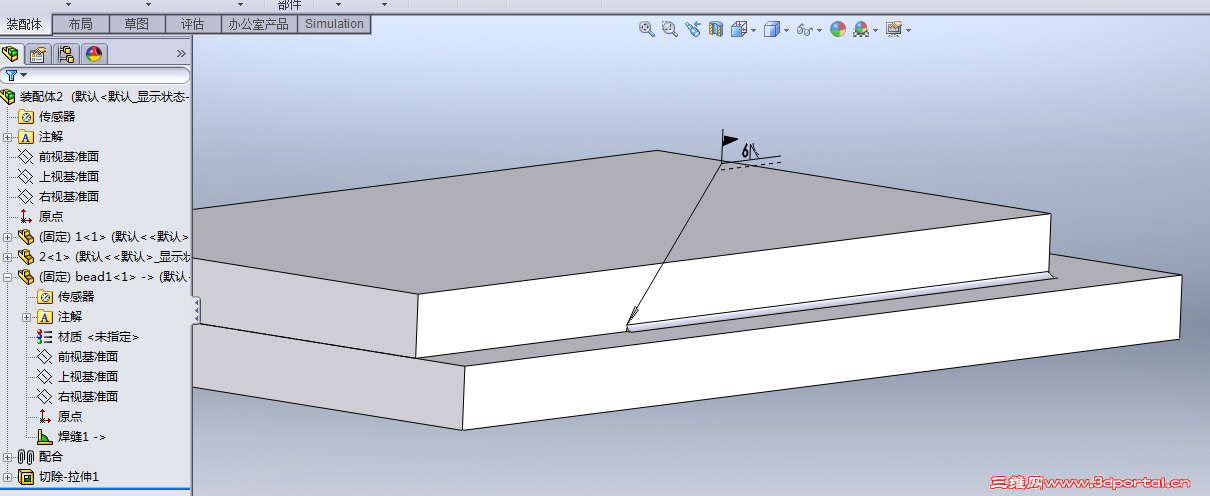The image size is (1210, 496).
Task: Open View Orientation dropdown arrow
Action: (x=753, y=31)
